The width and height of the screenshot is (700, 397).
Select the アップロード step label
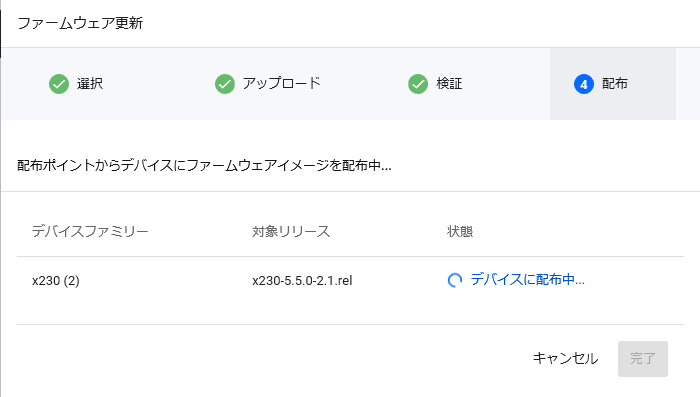(x=282, y=84)
